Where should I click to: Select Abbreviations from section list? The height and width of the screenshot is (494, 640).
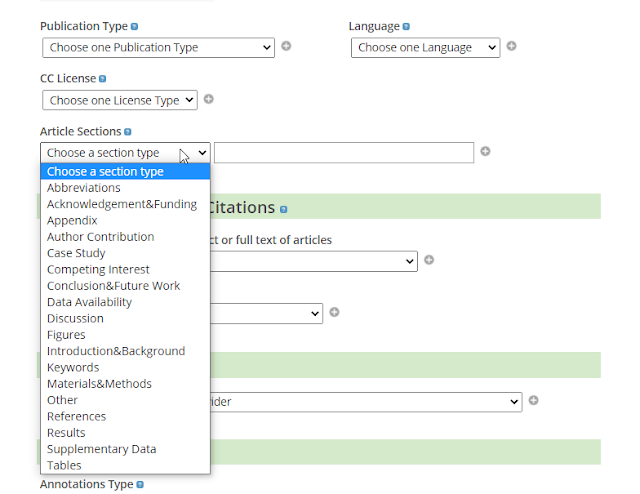click(x=125, y=188)
